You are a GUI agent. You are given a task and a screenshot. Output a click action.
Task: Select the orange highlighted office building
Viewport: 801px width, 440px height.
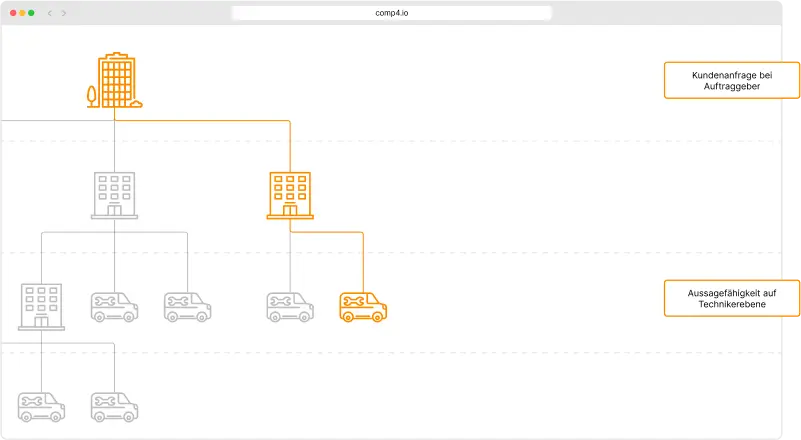(x=290, y=195)
